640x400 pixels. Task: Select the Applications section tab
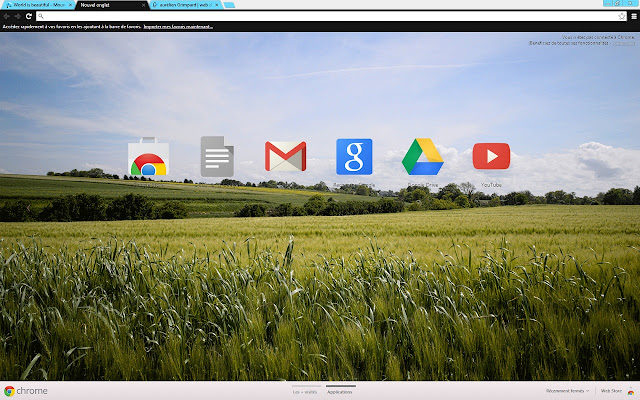[x=340, y=392]
